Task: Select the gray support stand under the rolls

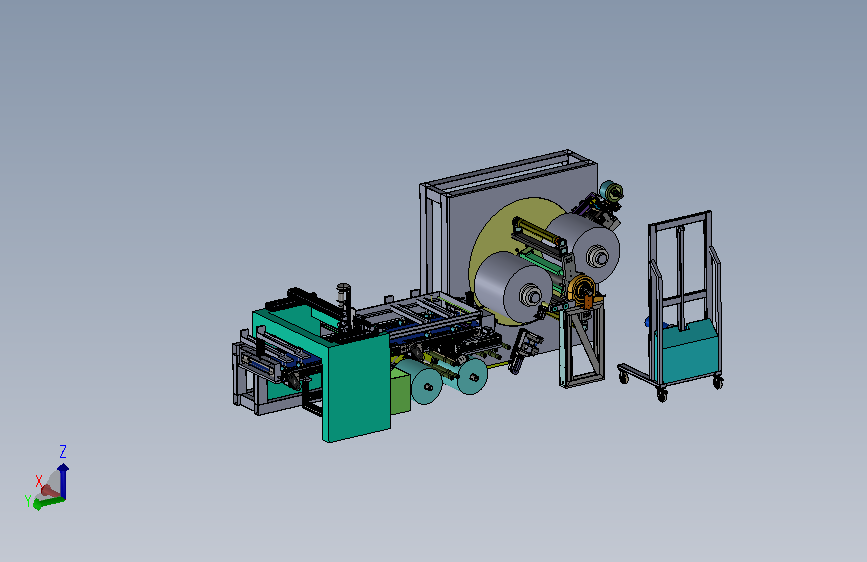Action: pyautogui.click(x=582, y=347)
